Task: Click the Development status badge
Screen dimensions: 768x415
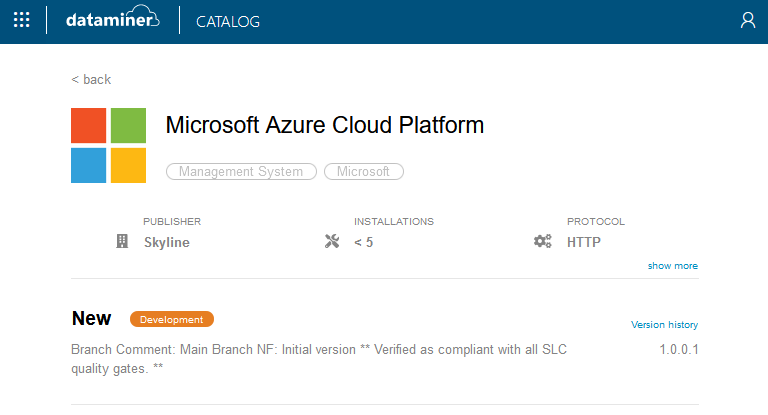Action: (171, 319)
